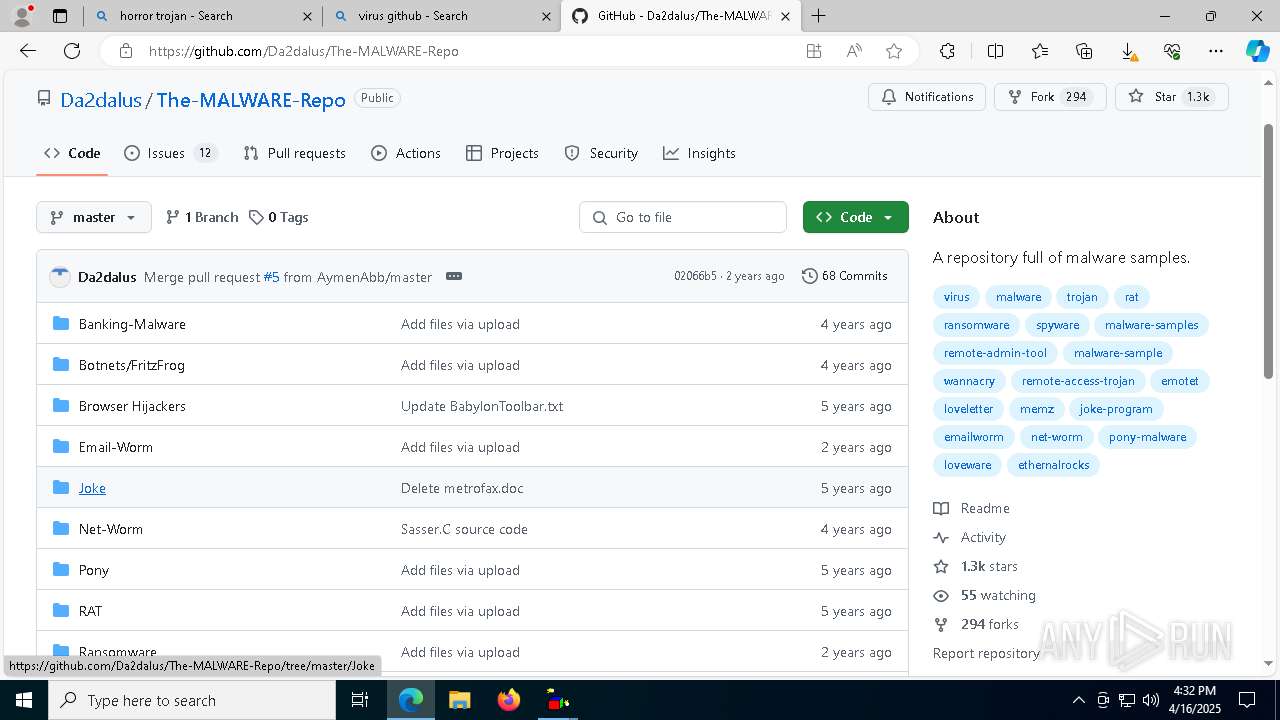The height and width of the screenshot is (720, 1280).
Task: Click Report repository link
Action: pos(986,653)
